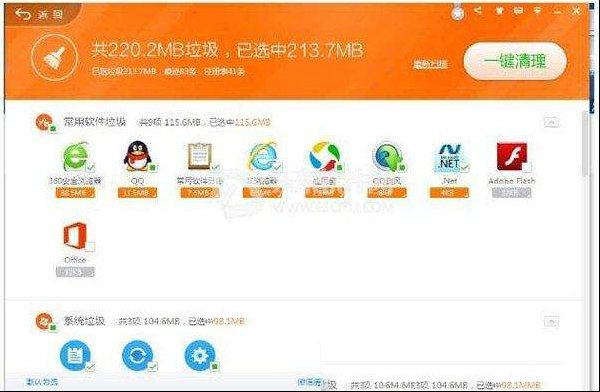Click the share icon in title bar
Screen dimensions: 600x392
tap(478, 11)
